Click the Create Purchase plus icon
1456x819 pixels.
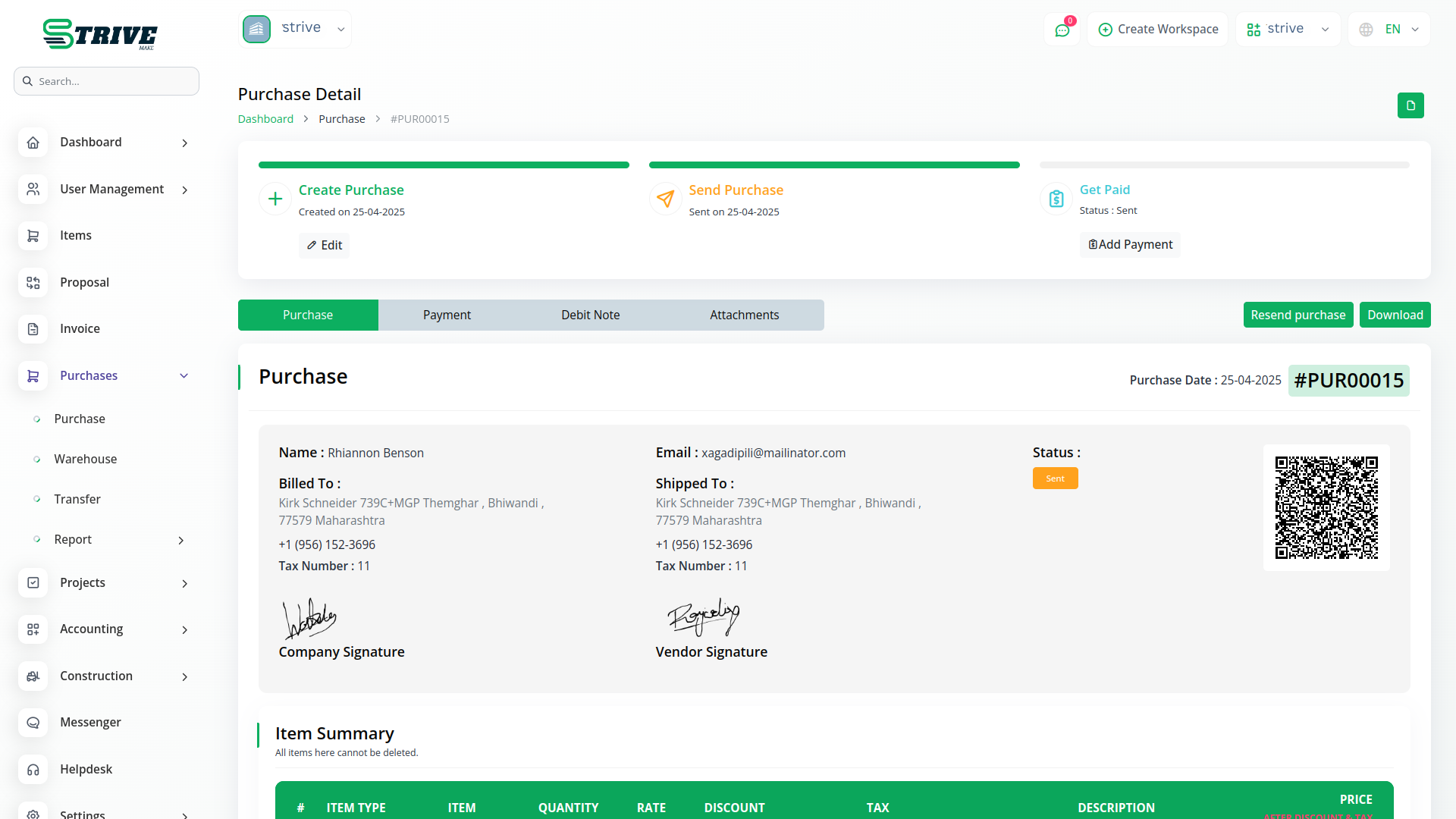[x=275, y=199]
